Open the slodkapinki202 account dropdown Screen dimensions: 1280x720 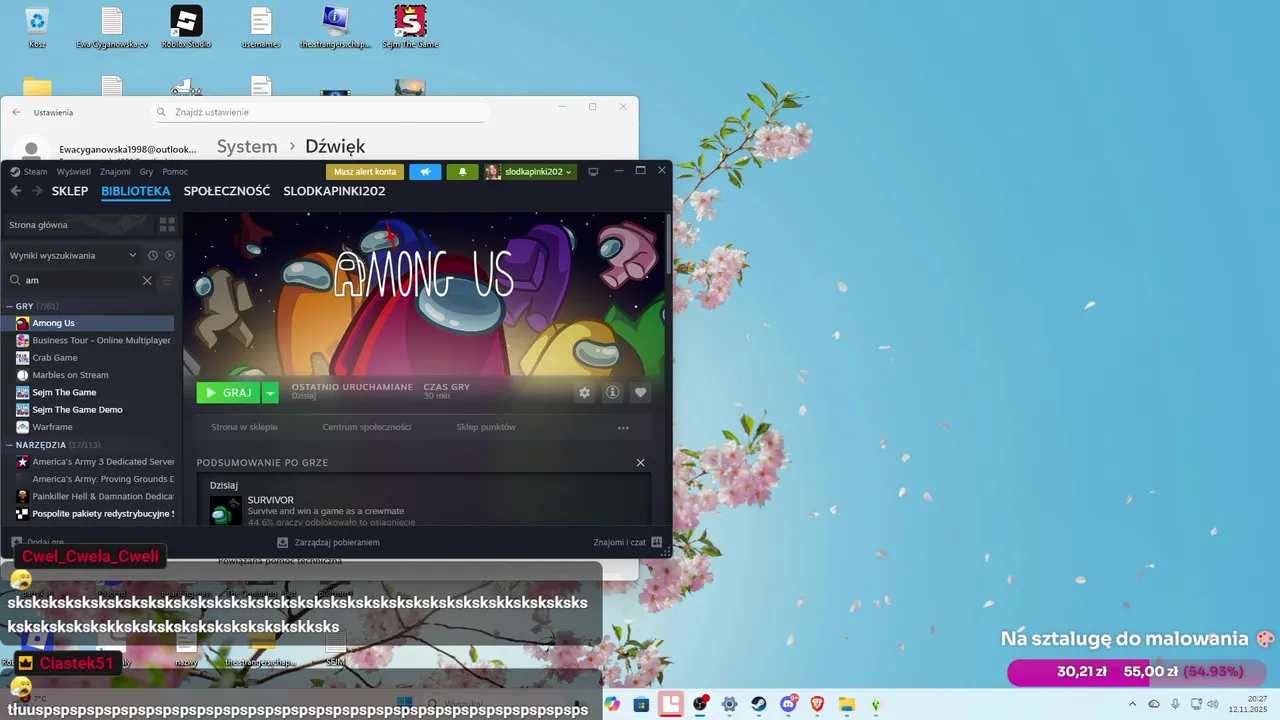[x=530, y=172]
